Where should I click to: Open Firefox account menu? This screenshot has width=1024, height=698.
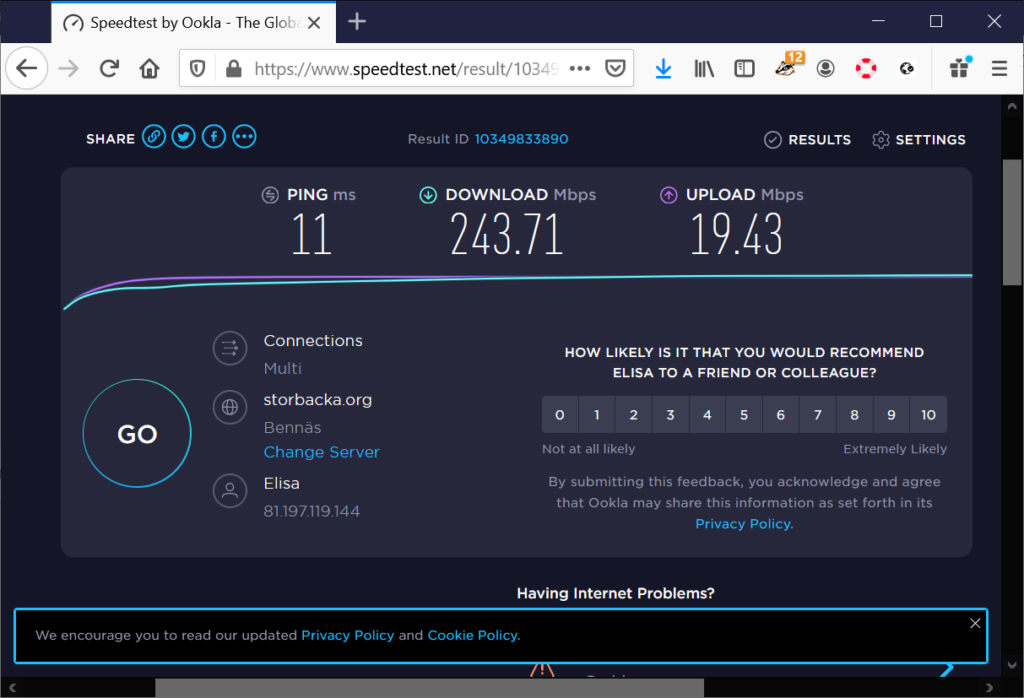tap(825, 68)
